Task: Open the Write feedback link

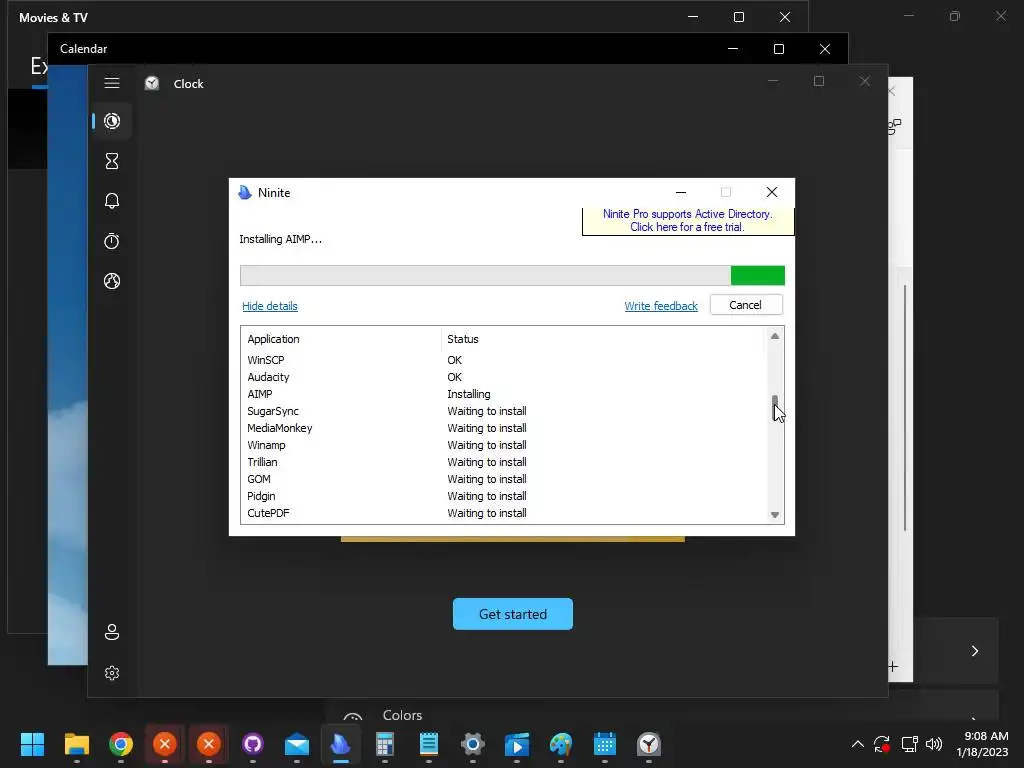Action: tap(661, 306)
